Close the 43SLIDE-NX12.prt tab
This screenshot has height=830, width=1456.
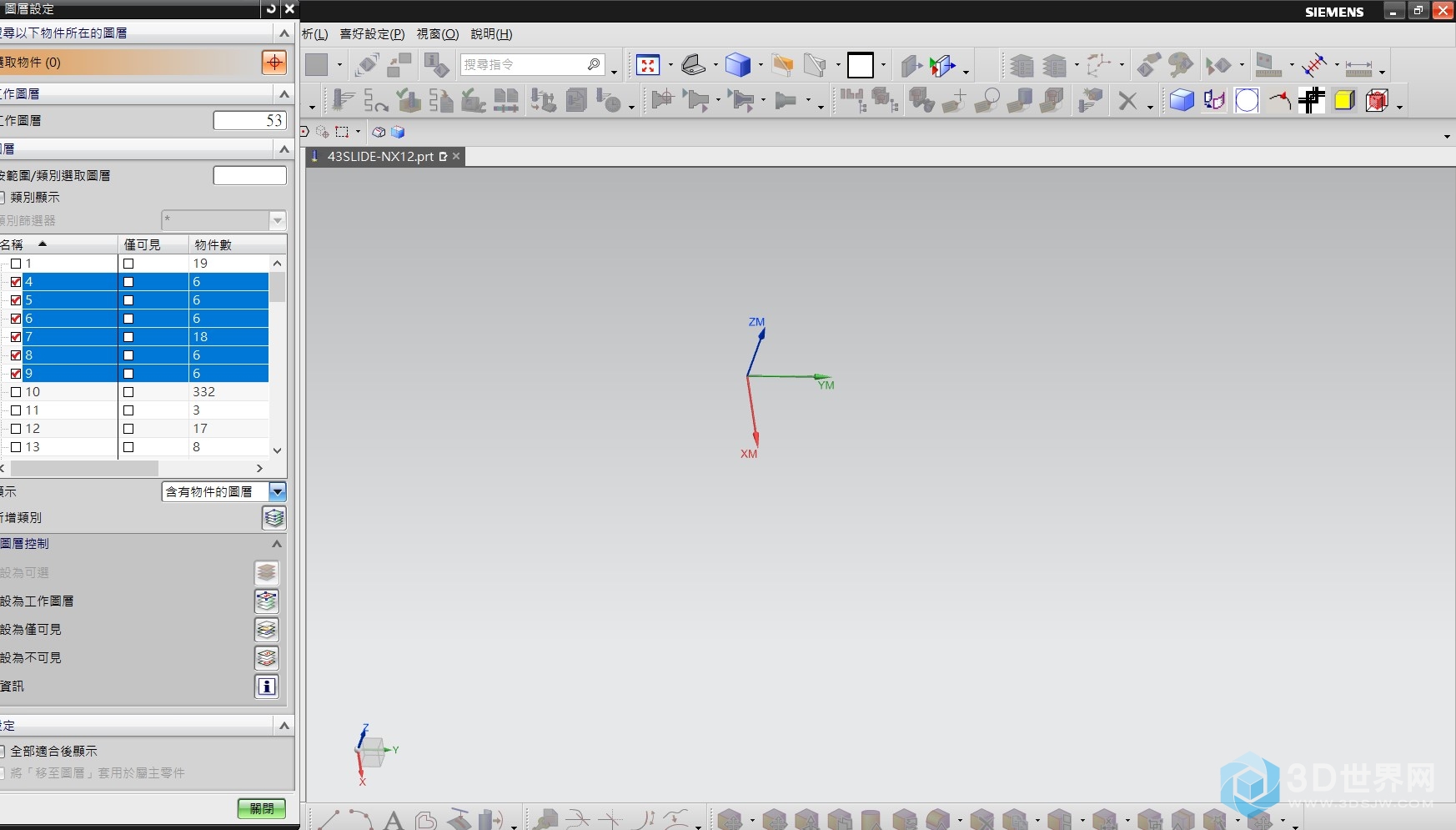(x=456, y=156)
